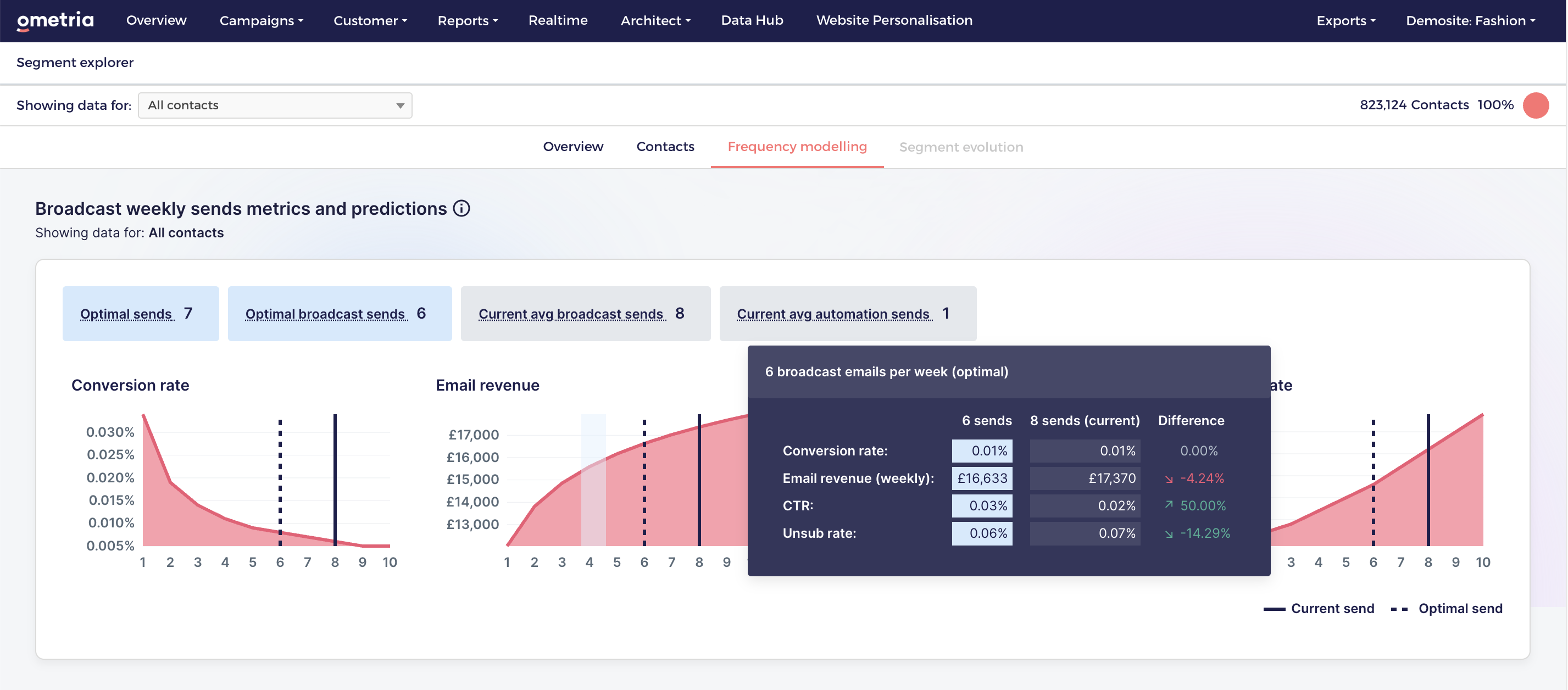
Task: Click the Optimal broadcast sends label
Action: pos(325,314)
